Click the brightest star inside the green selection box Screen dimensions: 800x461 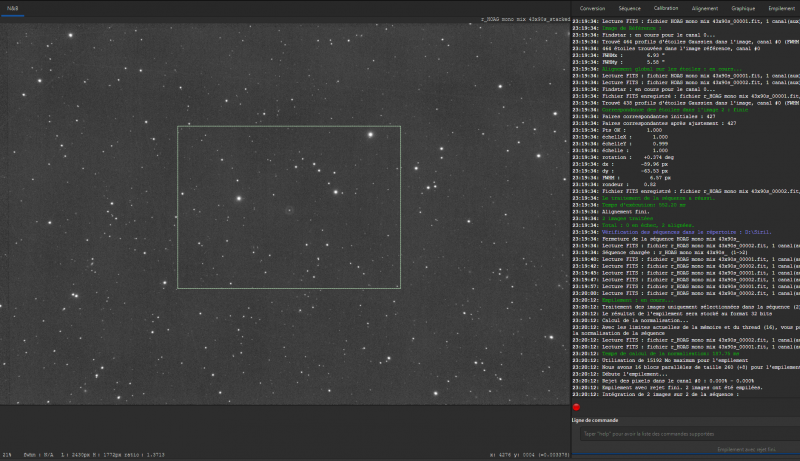371,135
